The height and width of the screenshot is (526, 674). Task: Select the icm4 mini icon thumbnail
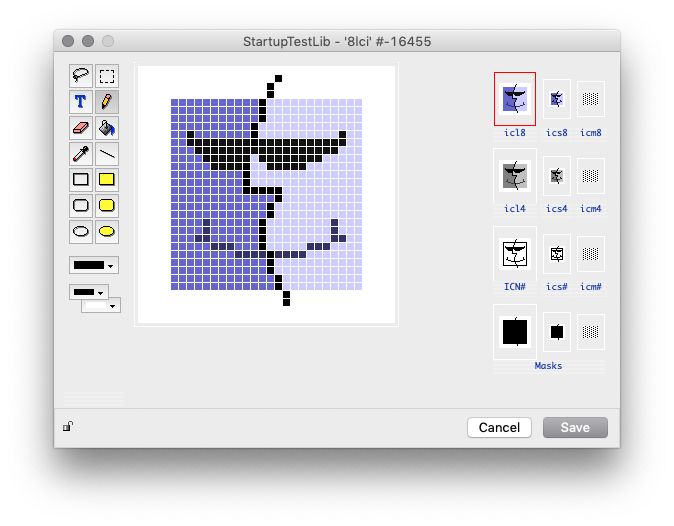591,176
